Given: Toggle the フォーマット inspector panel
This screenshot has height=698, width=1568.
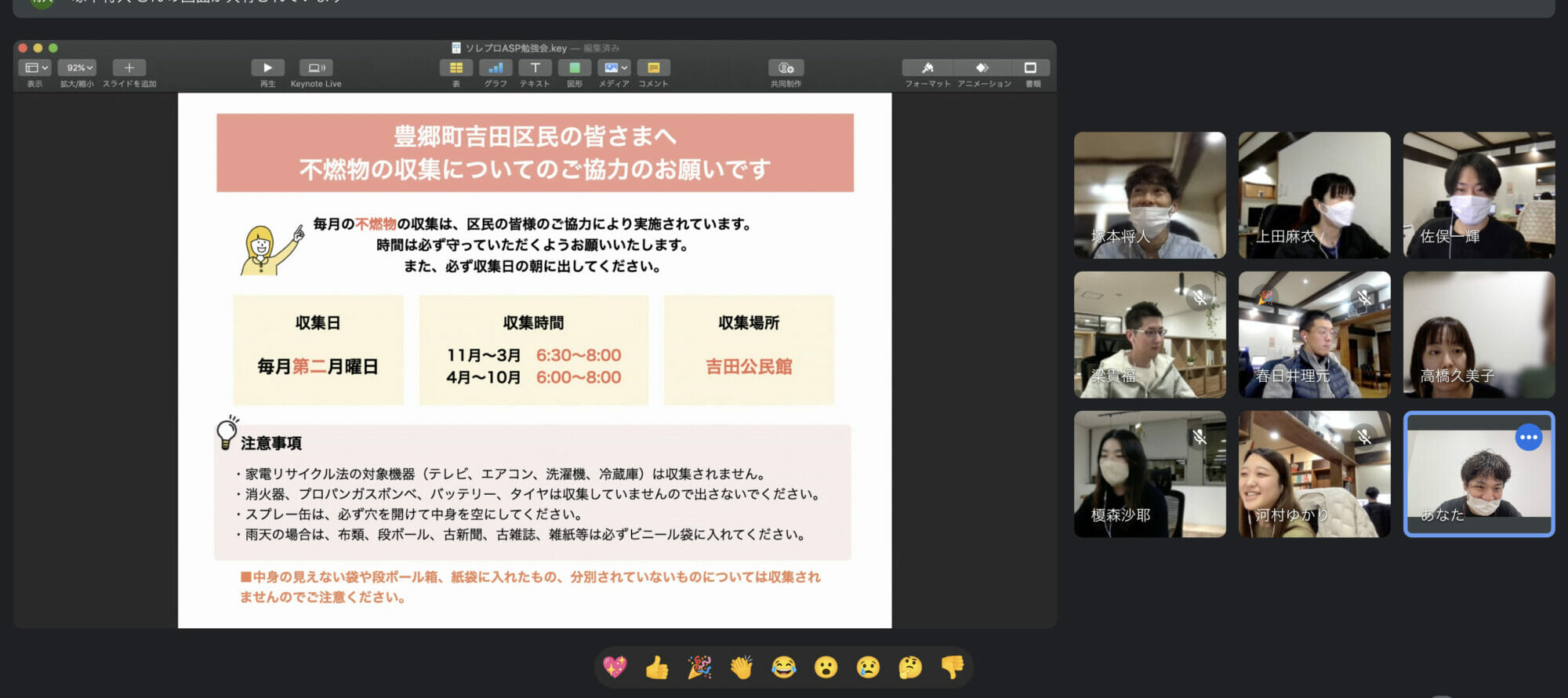Looking at the screenshot, I should 927,68.
